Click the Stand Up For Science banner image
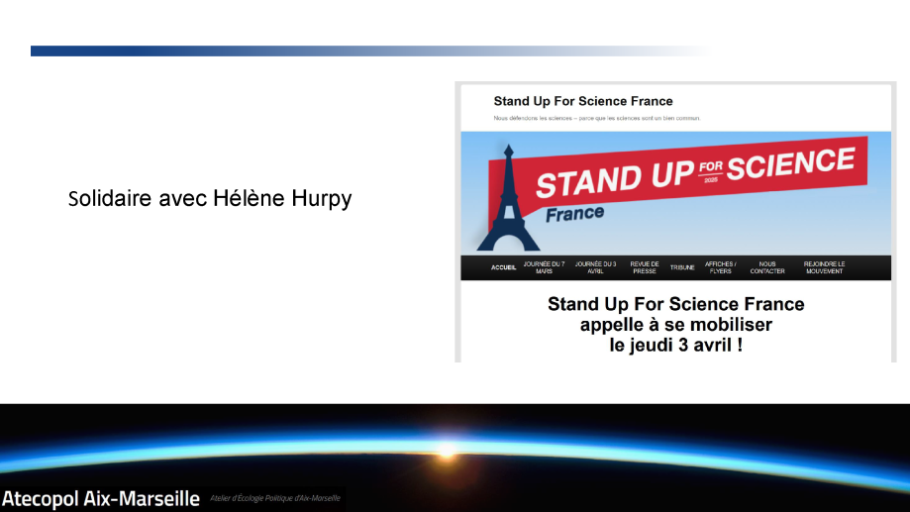The width and height of the screenshot is (910, 512). (x=676, y=193)
